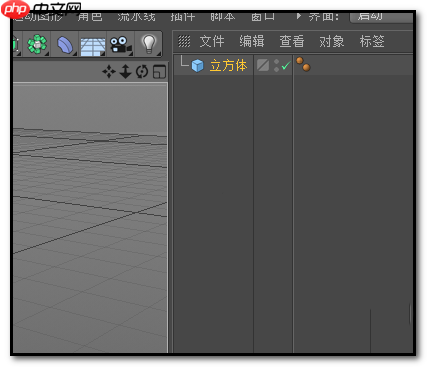Open the 编辑 menu in object manager
427x367 pixels.
coord(252,41)
